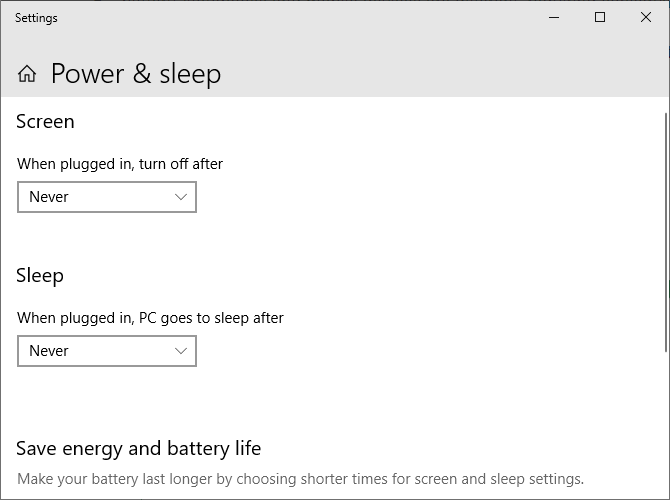
Task: Click the chevron arrow on Screen dropdown
Action: (x=181, y=197)
